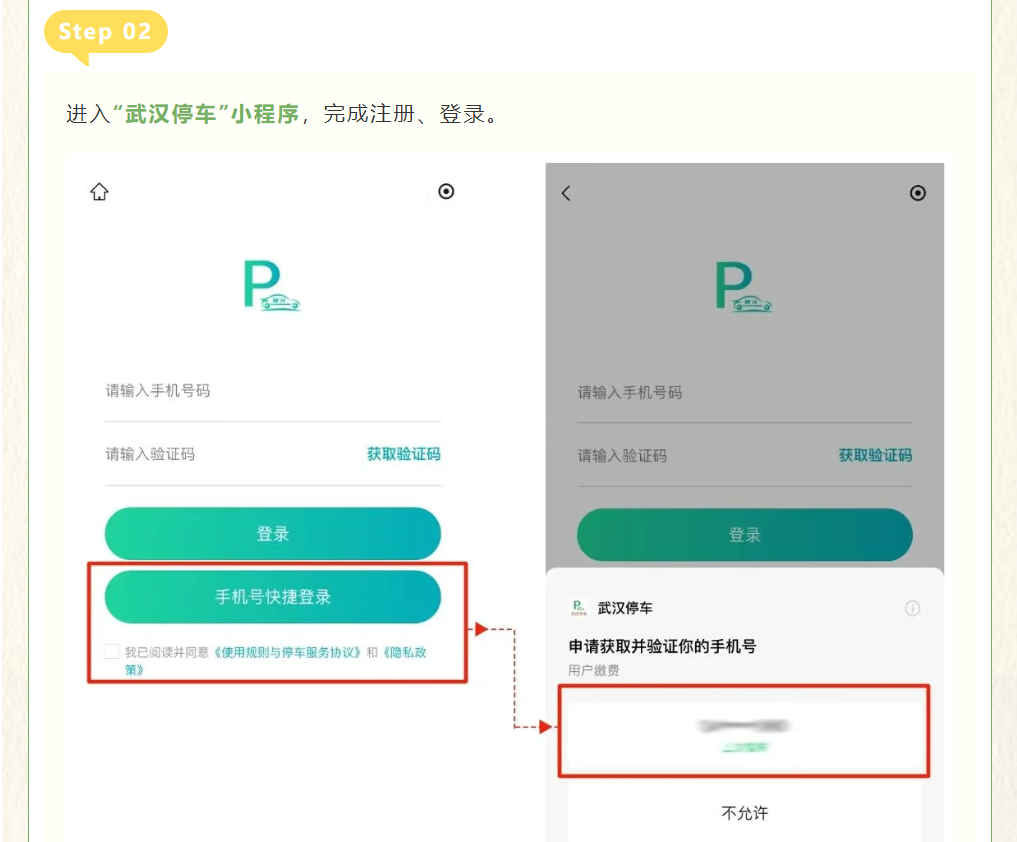
Task: Click the 登录 button in the left screen
Action: pyautogui.click(x=273, y=533)
